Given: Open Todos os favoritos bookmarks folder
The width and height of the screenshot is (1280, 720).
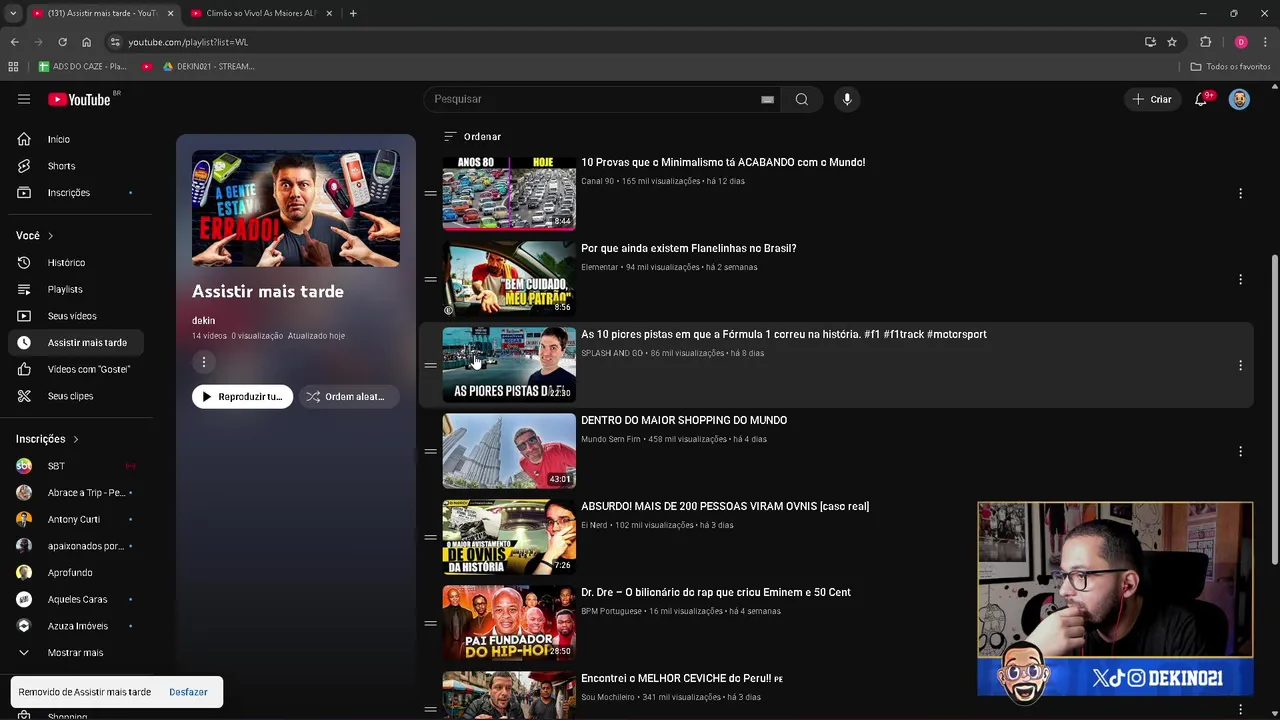Looking at the screenshot, I should tap(1230, 66).
